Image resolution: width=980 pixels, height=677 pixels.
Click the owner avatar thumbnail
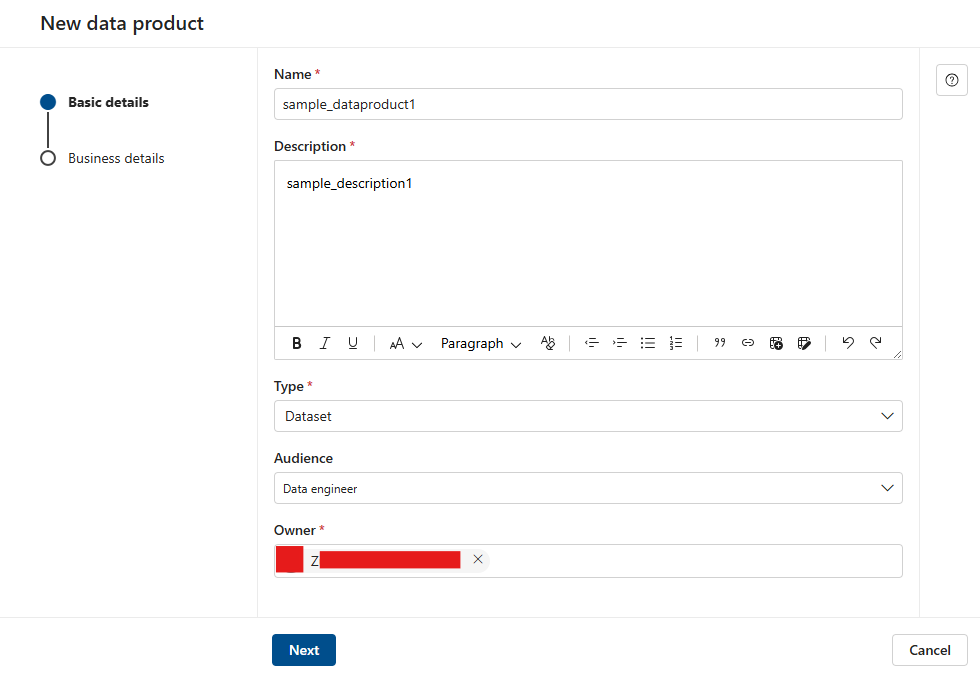pos(289,559)
